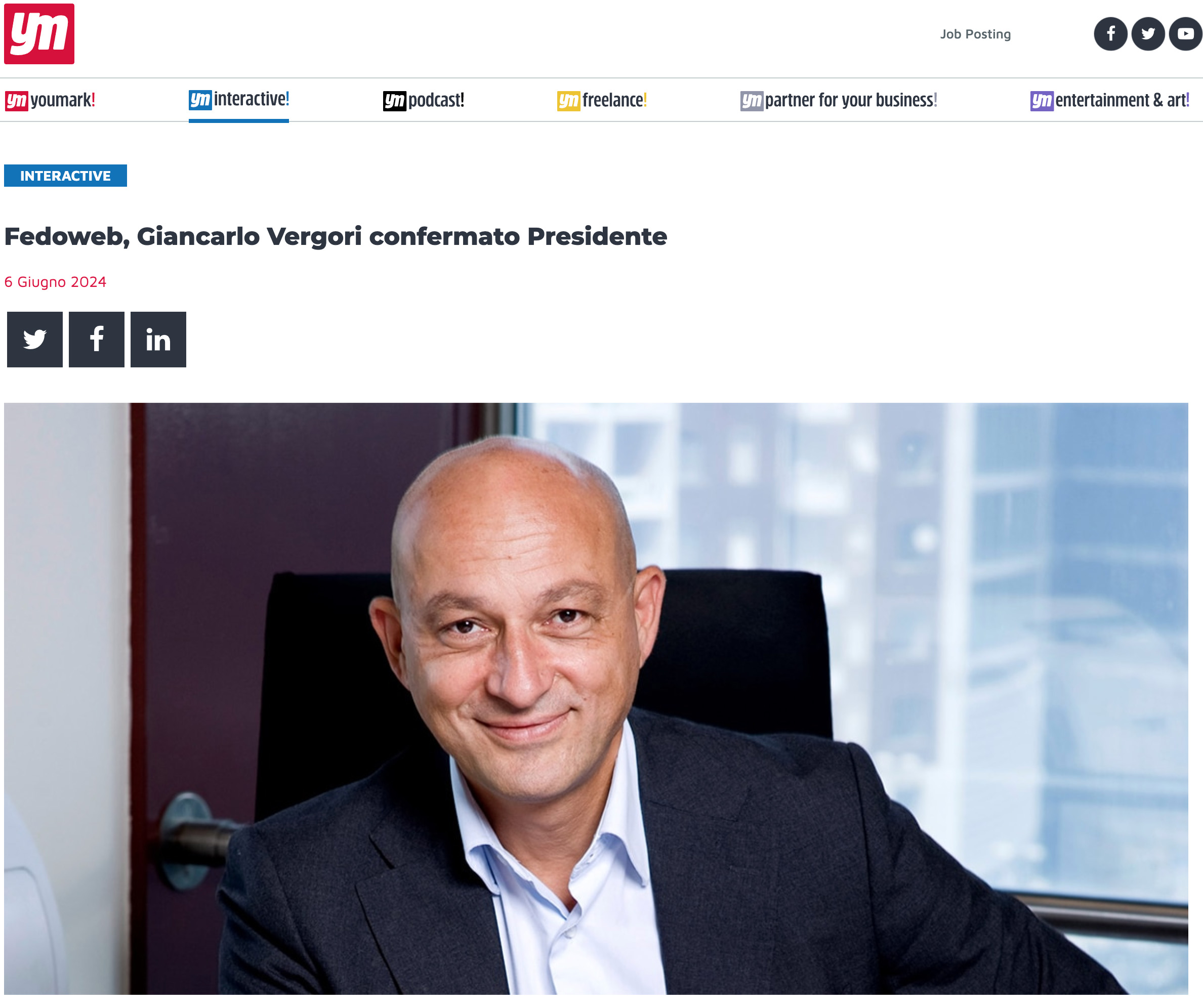Share article on Facebook
Viewport: 1203px width, 1008px height.
click(97, 340)
